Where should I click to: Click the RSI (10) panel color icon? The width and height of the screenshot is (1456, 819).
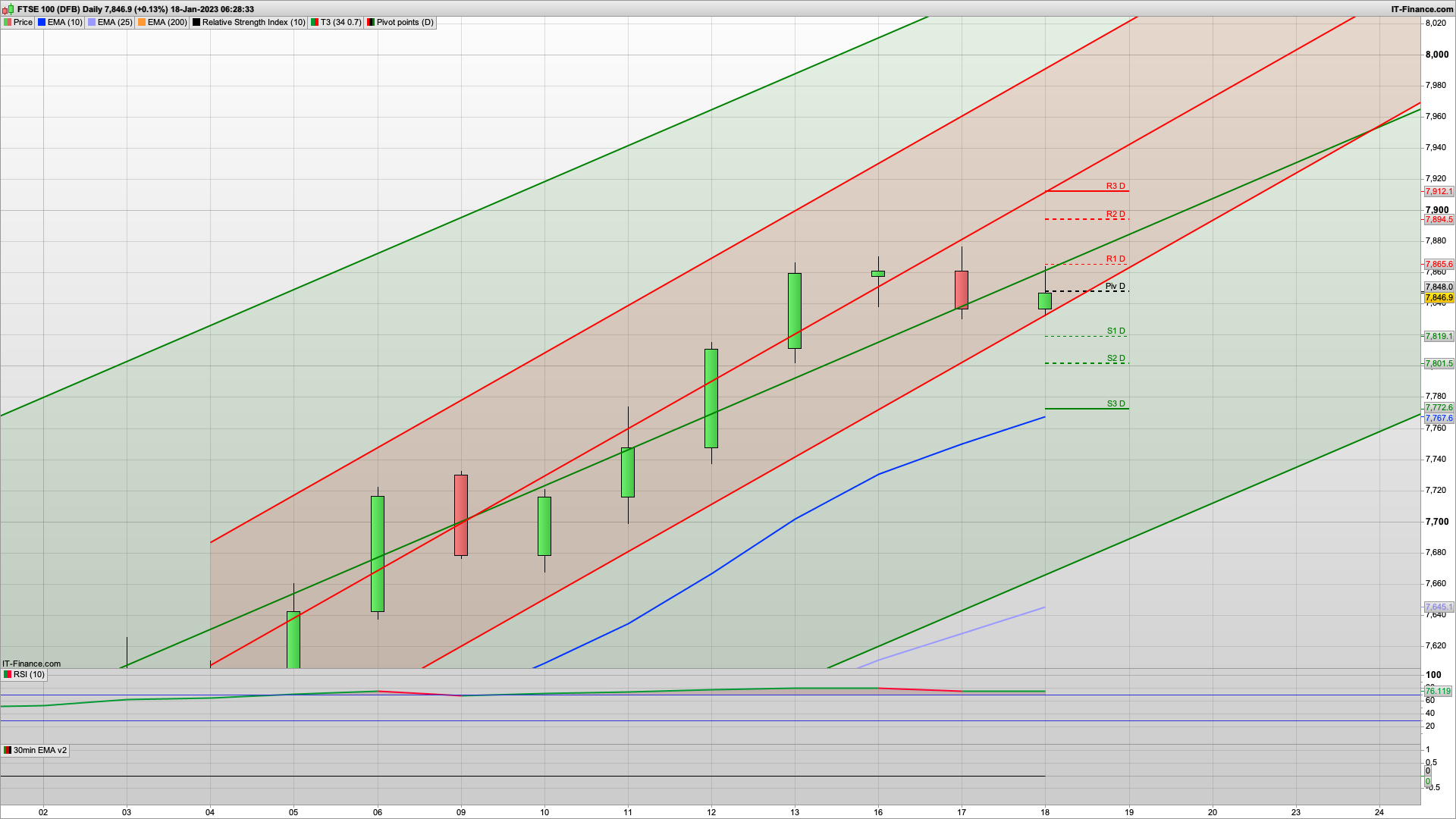[8, 675]
